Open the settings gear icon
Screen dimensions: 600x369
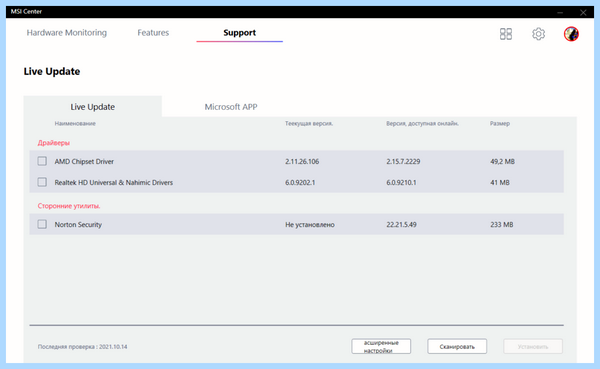coord(538,34)
